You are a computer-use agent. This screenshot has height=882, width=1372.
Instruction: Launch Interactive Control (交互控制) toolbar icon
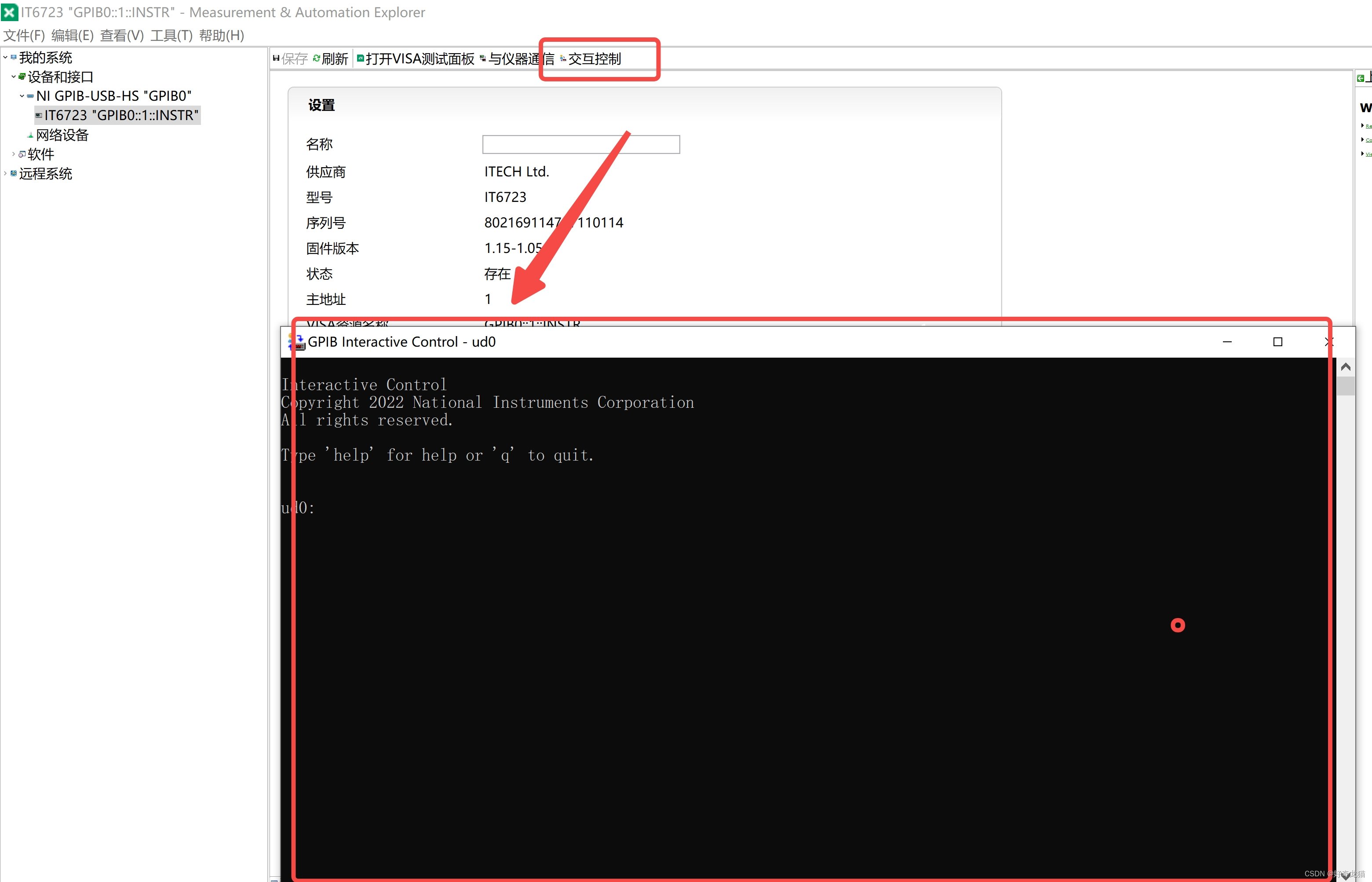point(563,59)
